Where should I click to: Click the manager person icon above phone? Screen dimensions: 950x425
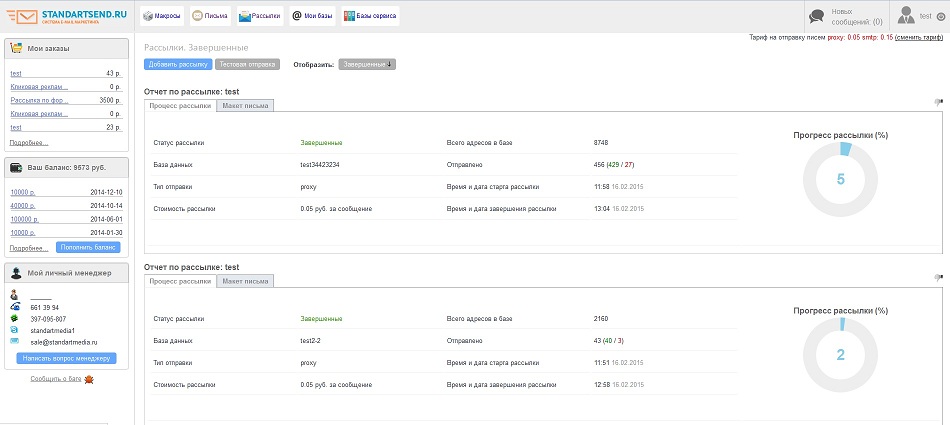click(15, 296)
